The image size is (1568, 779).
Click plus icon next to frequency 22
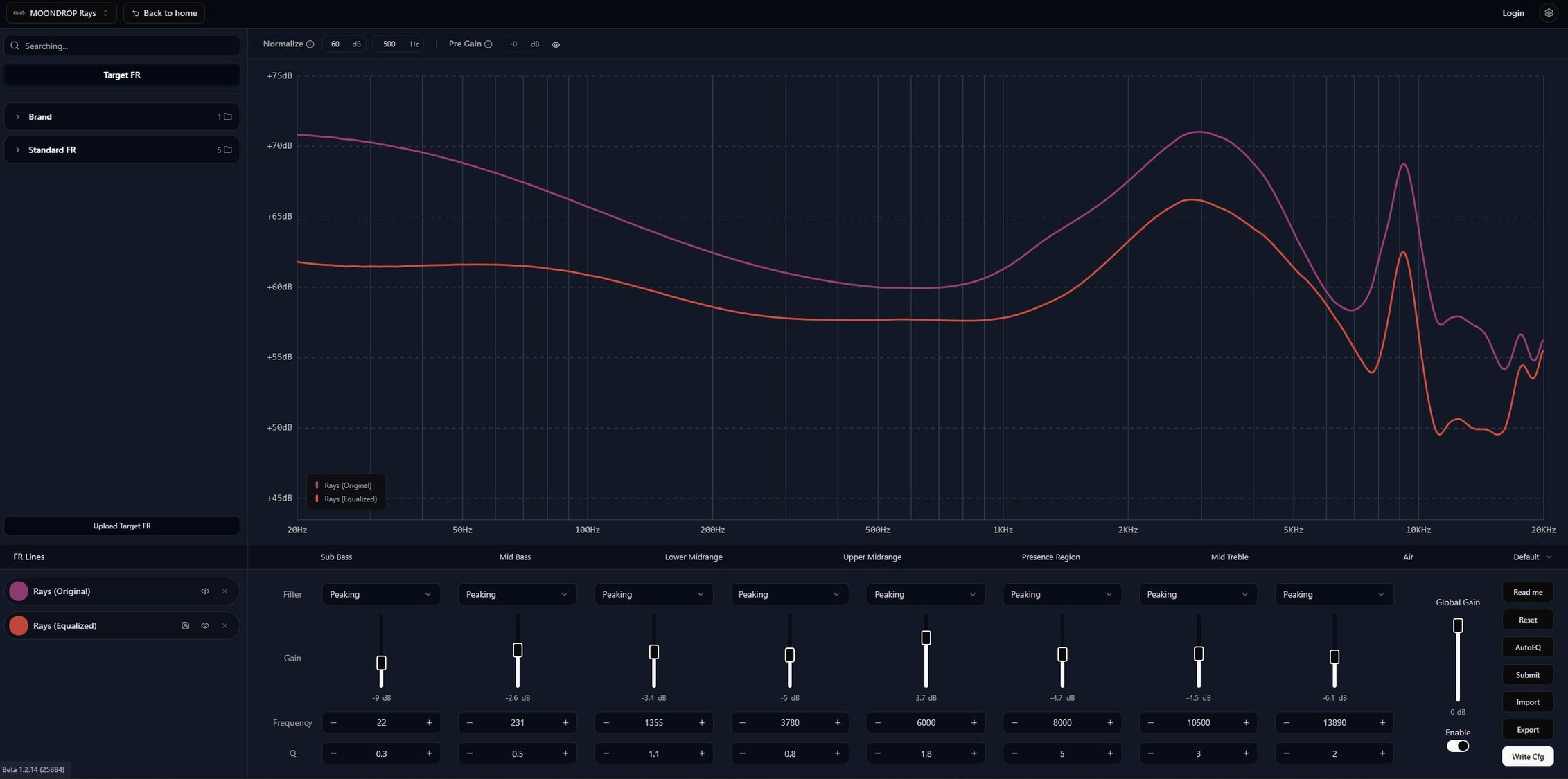click(x=429, y=722)
